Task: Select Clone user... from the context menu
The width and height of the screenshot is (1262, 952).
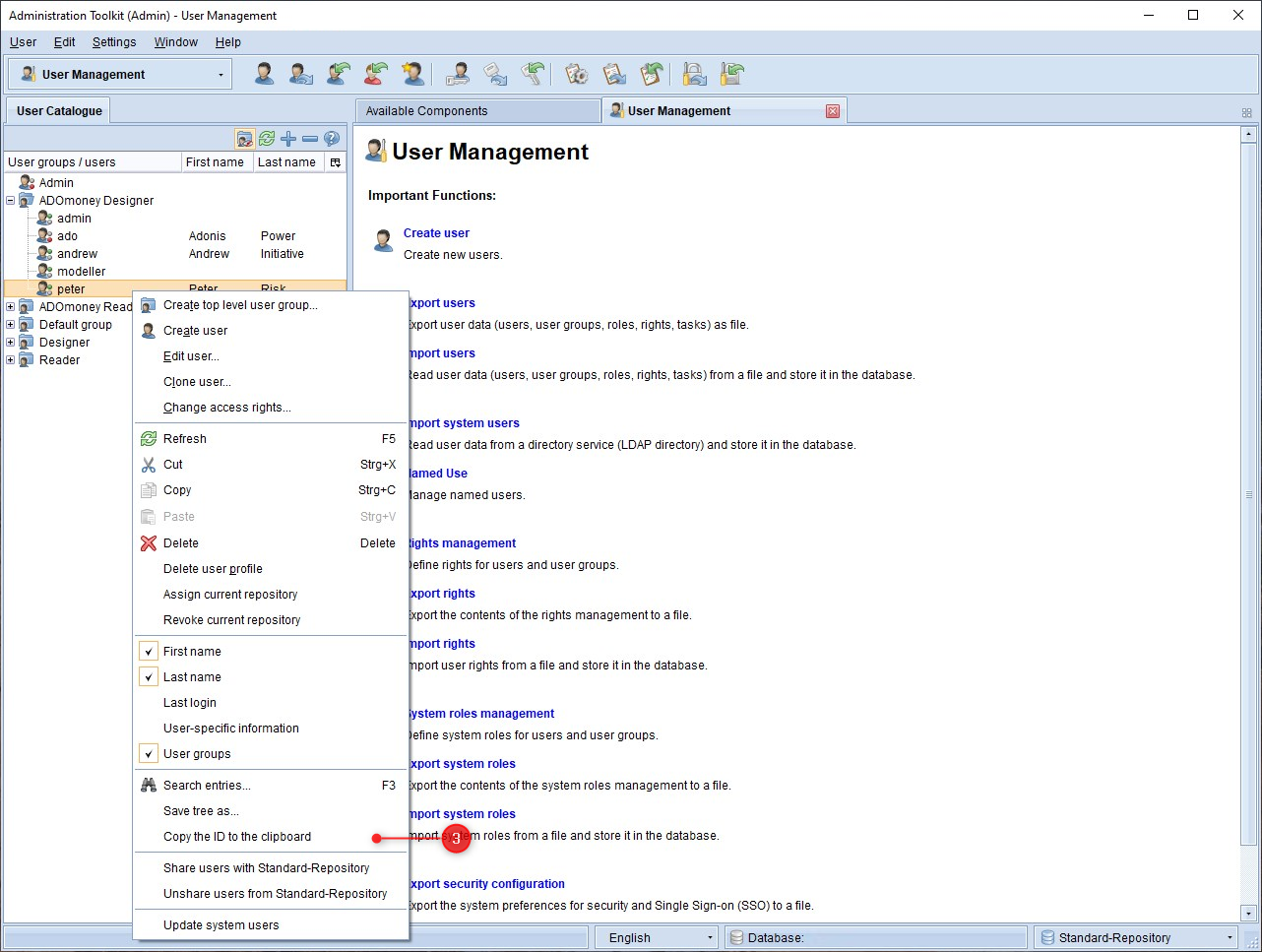Action: 271,382
